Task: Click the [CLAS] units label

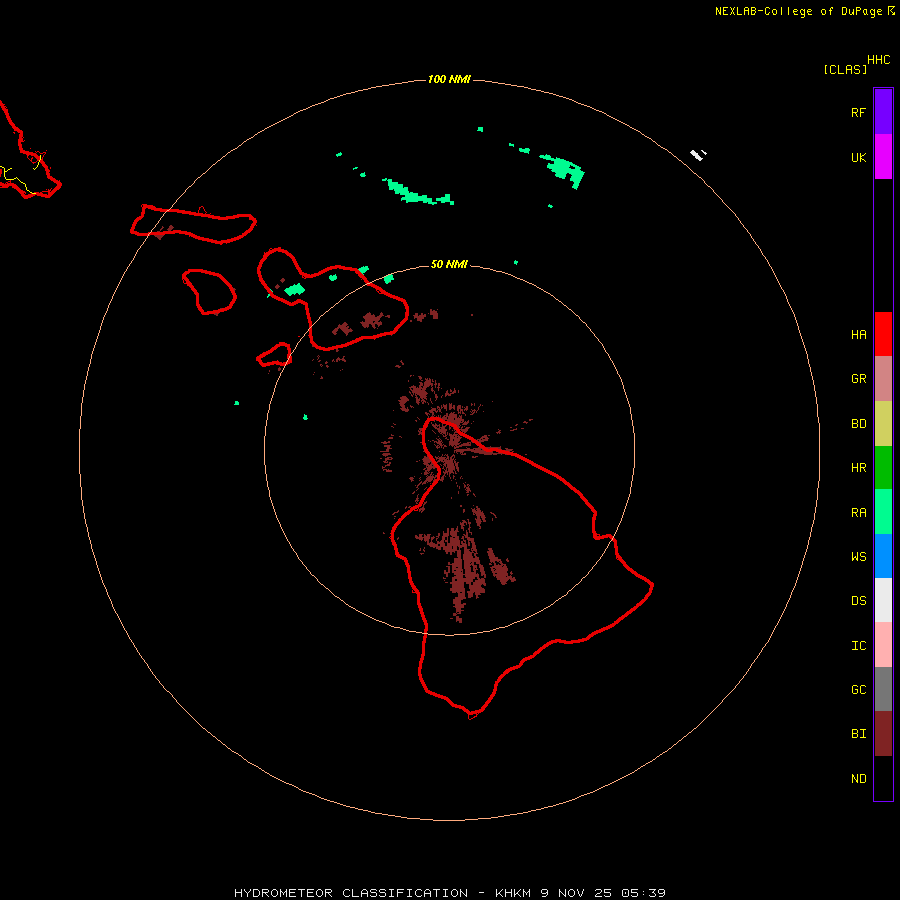Action: (845, 69)
